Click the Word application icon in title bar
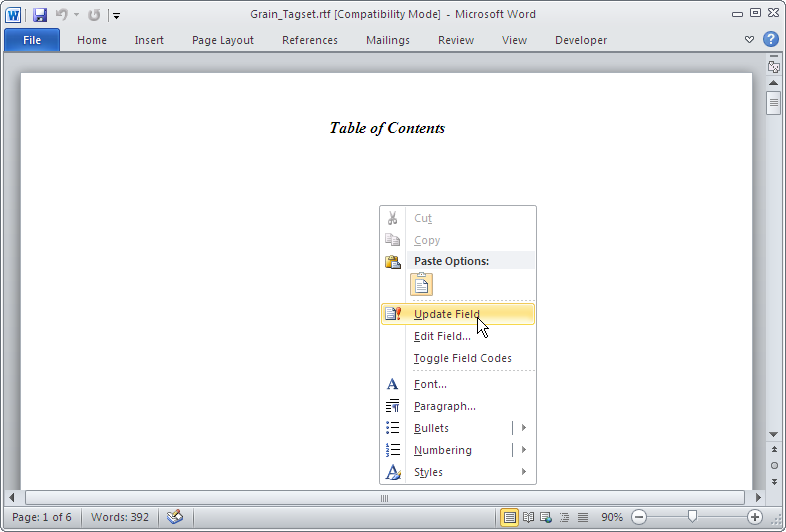 click(13, 15)
